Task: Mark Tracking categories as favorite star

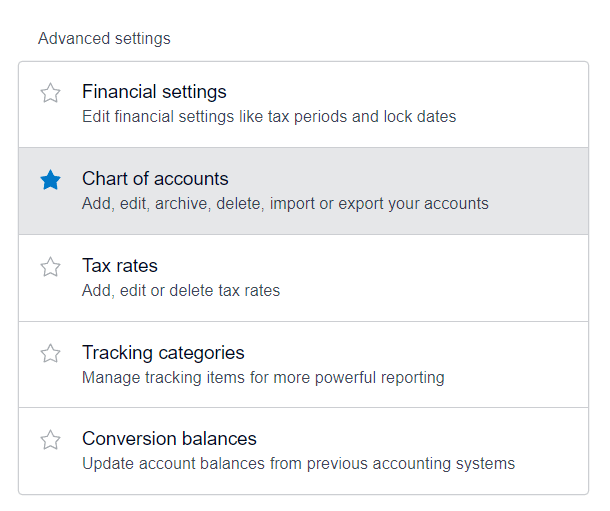Action: point(51,354)
